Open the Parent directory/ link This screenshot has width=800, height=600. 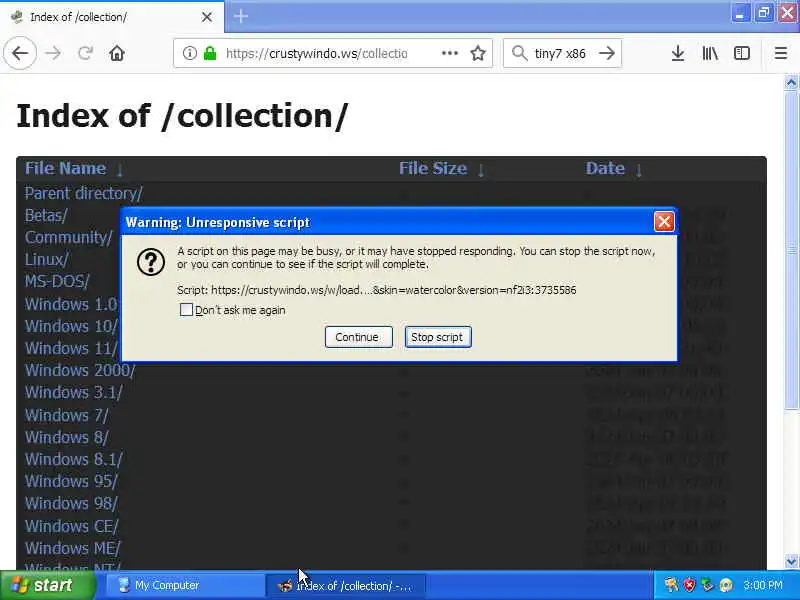pyautogui.click(x=84, y=193)
